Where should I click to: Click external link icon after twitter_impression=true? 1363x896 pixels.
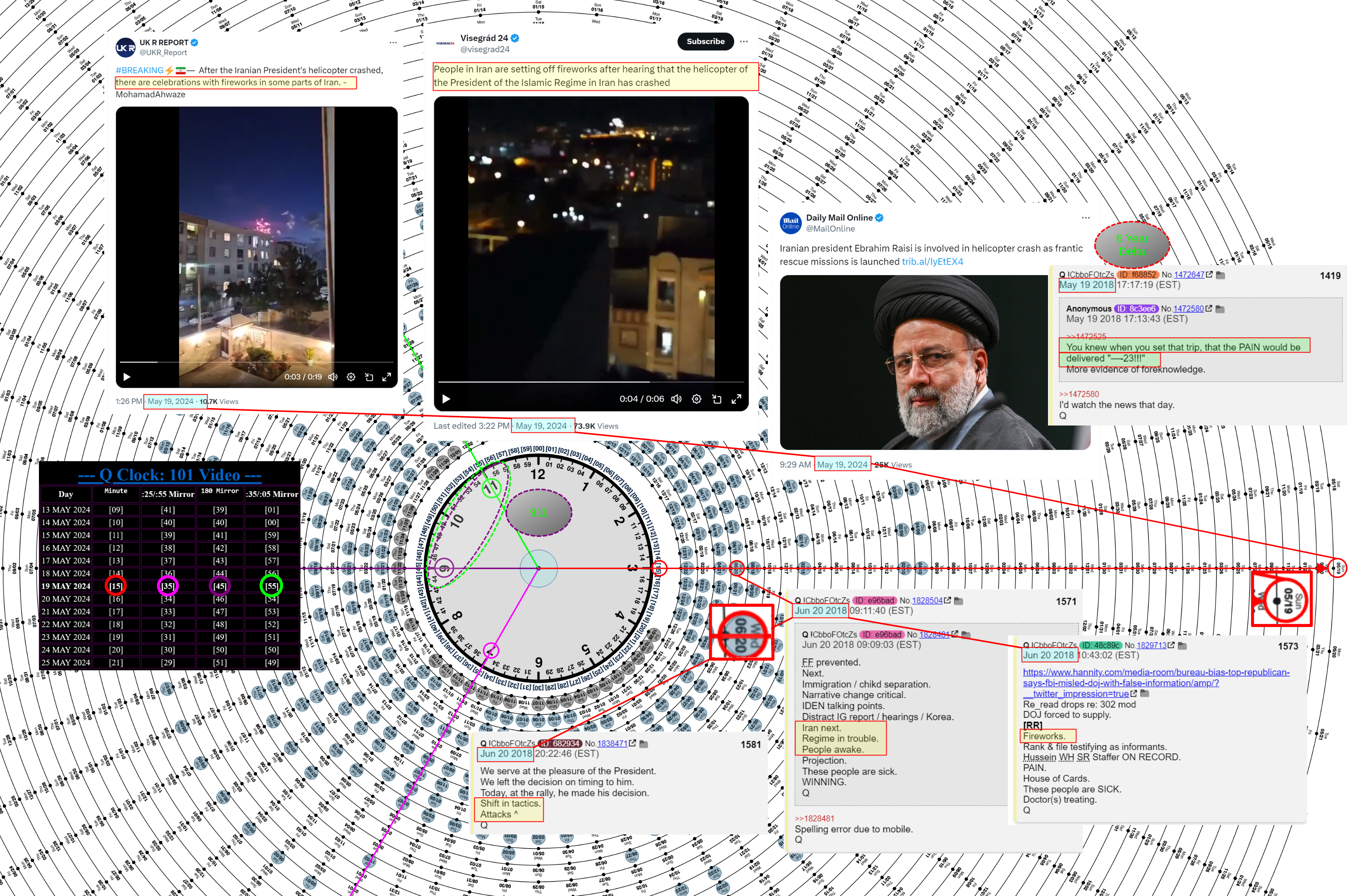[x=1134, y=693]
